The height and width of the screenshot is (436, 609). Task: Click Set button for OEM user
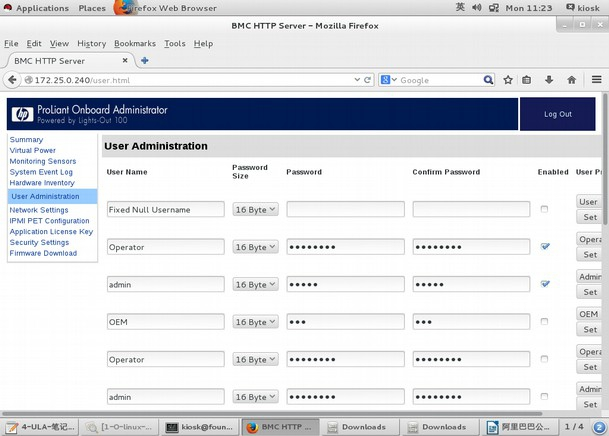pos(590,330)
